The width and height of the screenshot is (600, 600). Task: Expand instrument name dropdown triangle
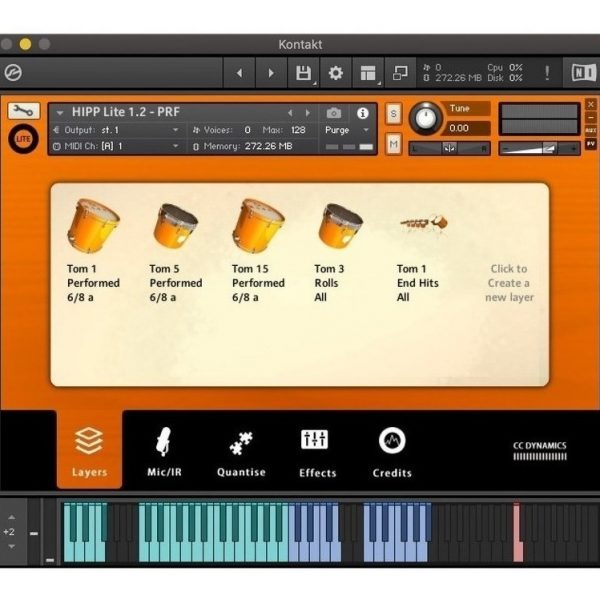(60, 113)
